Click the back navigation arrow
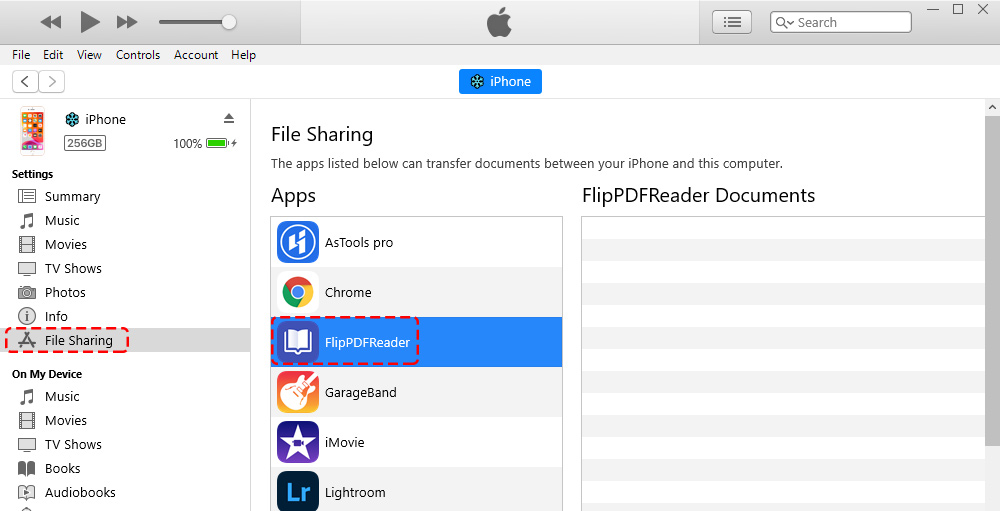Image resolution: width=1000 pixels, height=511 pixels. coord(25,81)
